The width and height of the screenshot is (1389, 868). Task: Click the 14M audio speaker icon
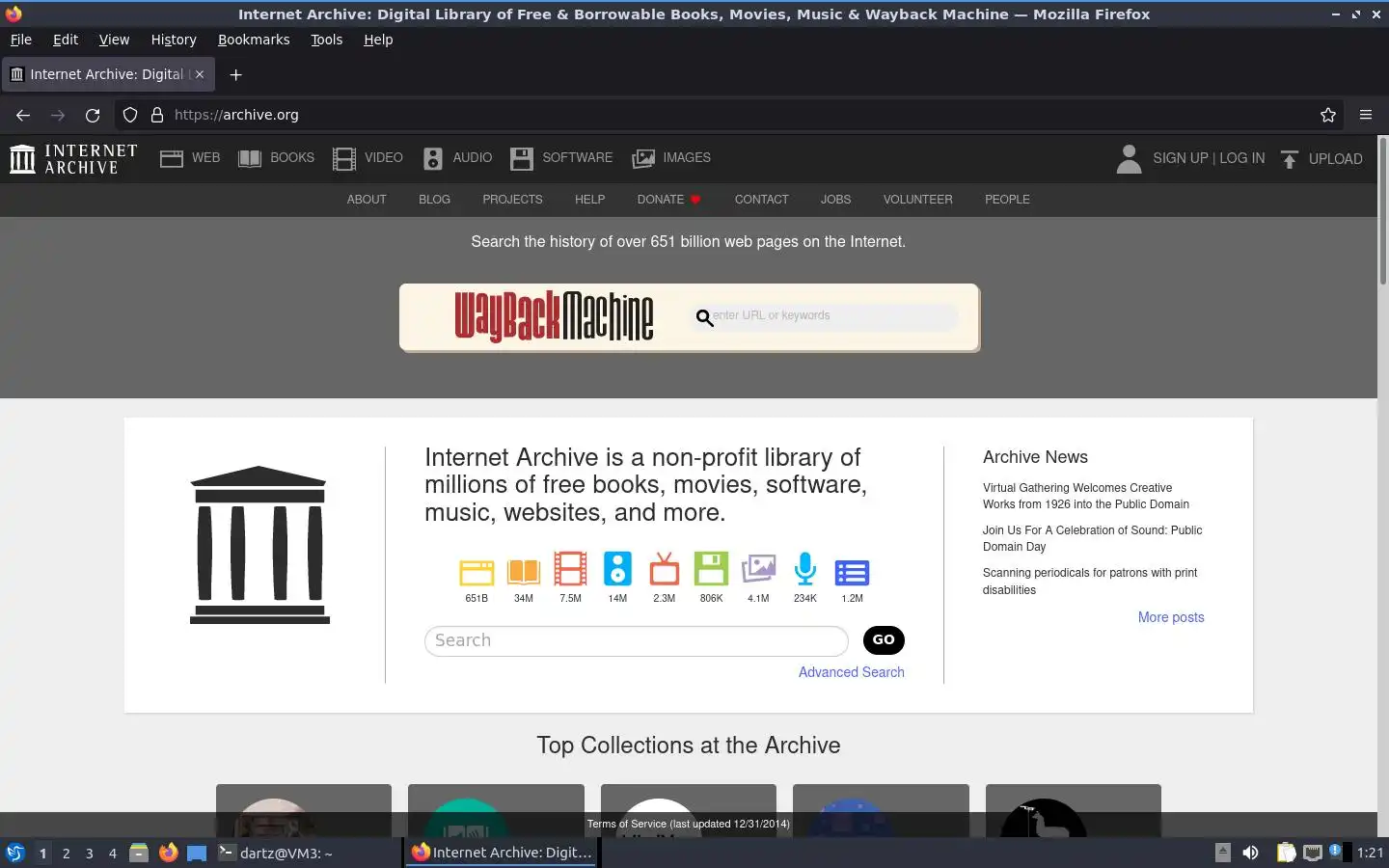[617, 569]
